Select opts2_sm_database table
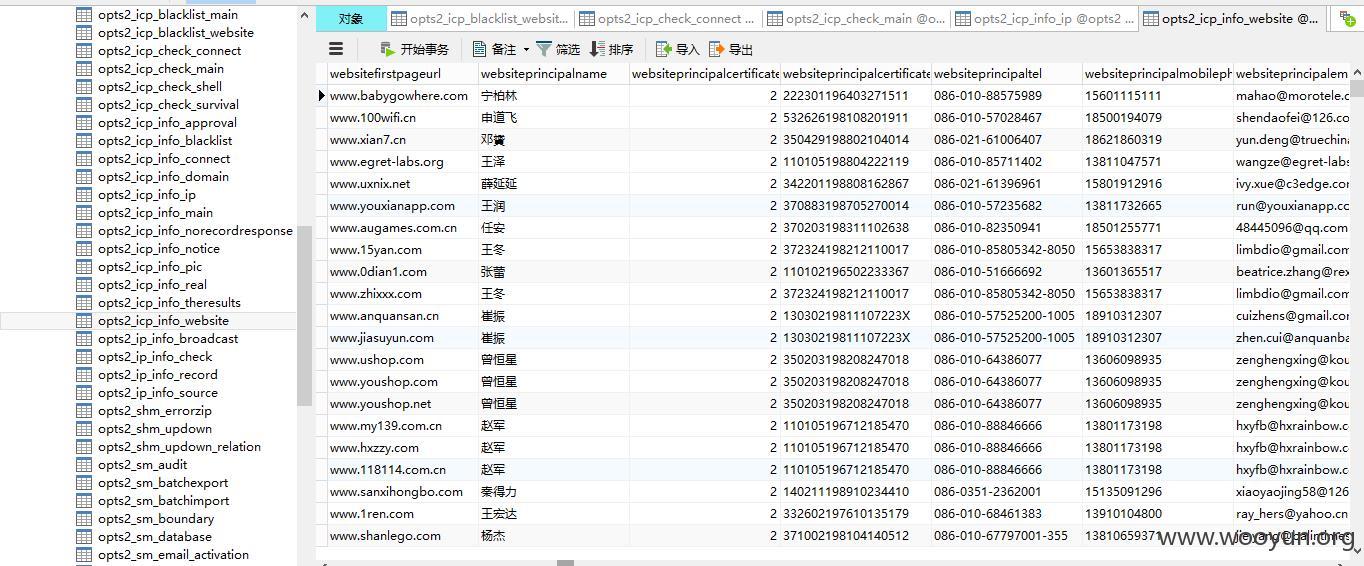 tap(154, 537)
